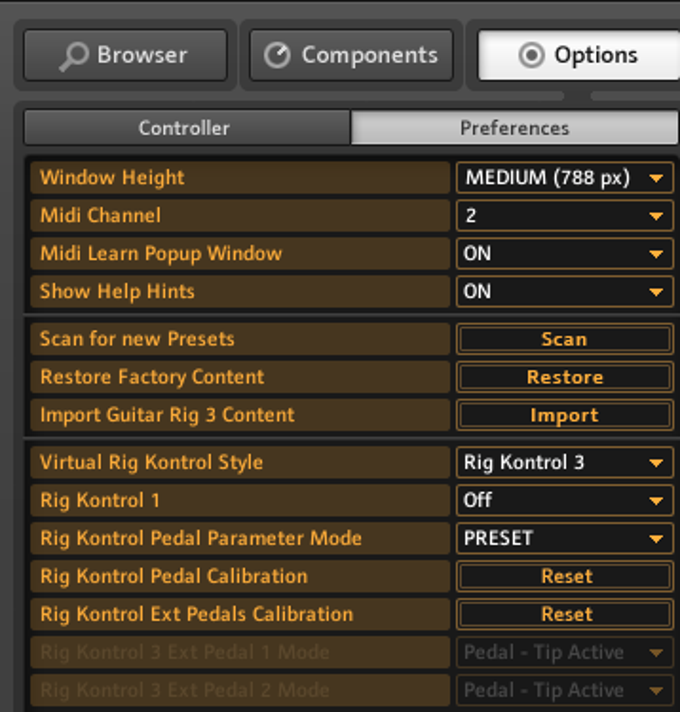This screenshot has width=680, height=712.
Task: Click the Window Height label
Action: pos(112,178)
